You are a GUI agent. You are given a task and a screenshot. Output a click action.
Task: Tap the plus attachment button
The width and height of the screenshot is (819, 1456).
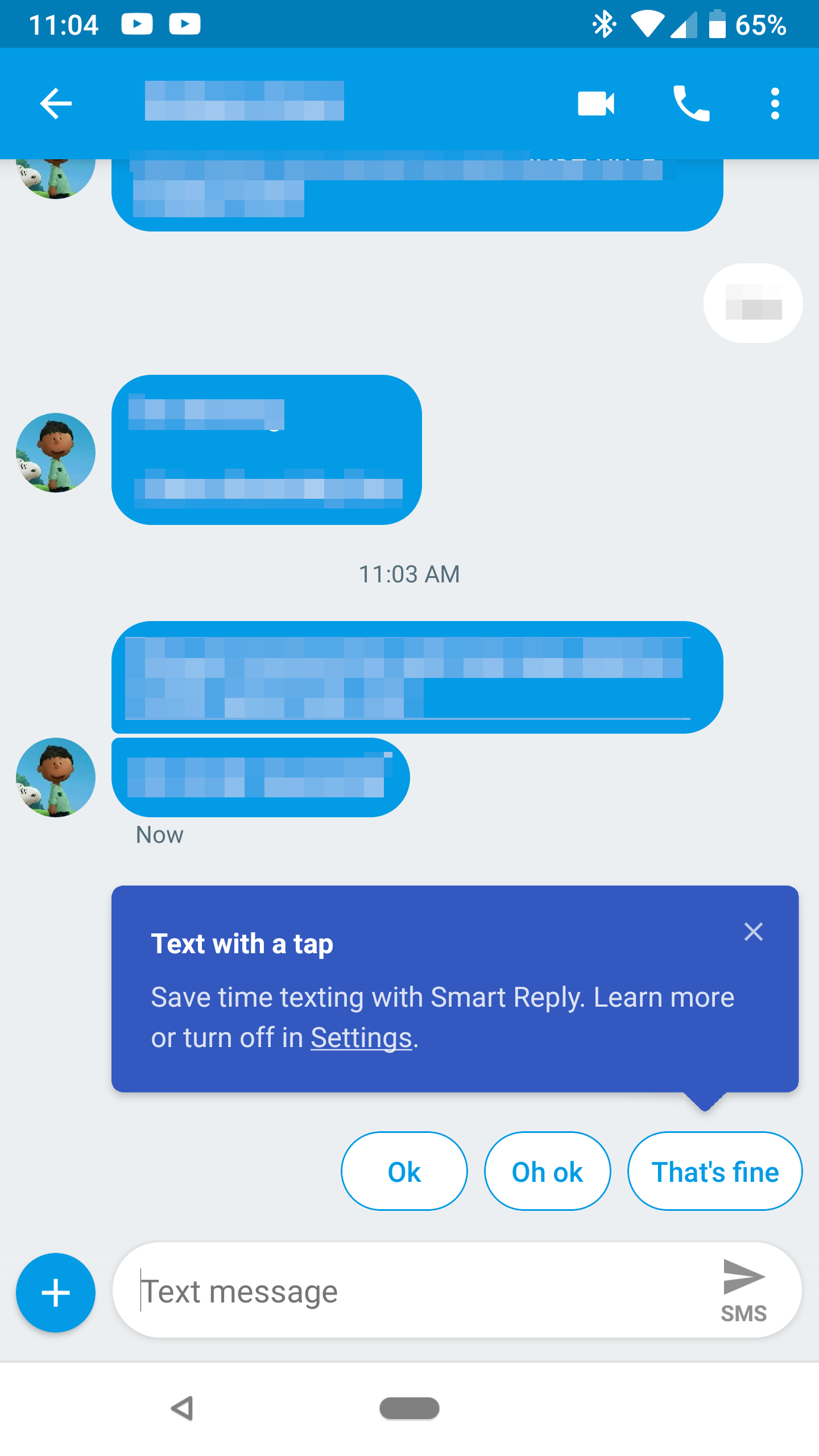(x=56, y=1292)
